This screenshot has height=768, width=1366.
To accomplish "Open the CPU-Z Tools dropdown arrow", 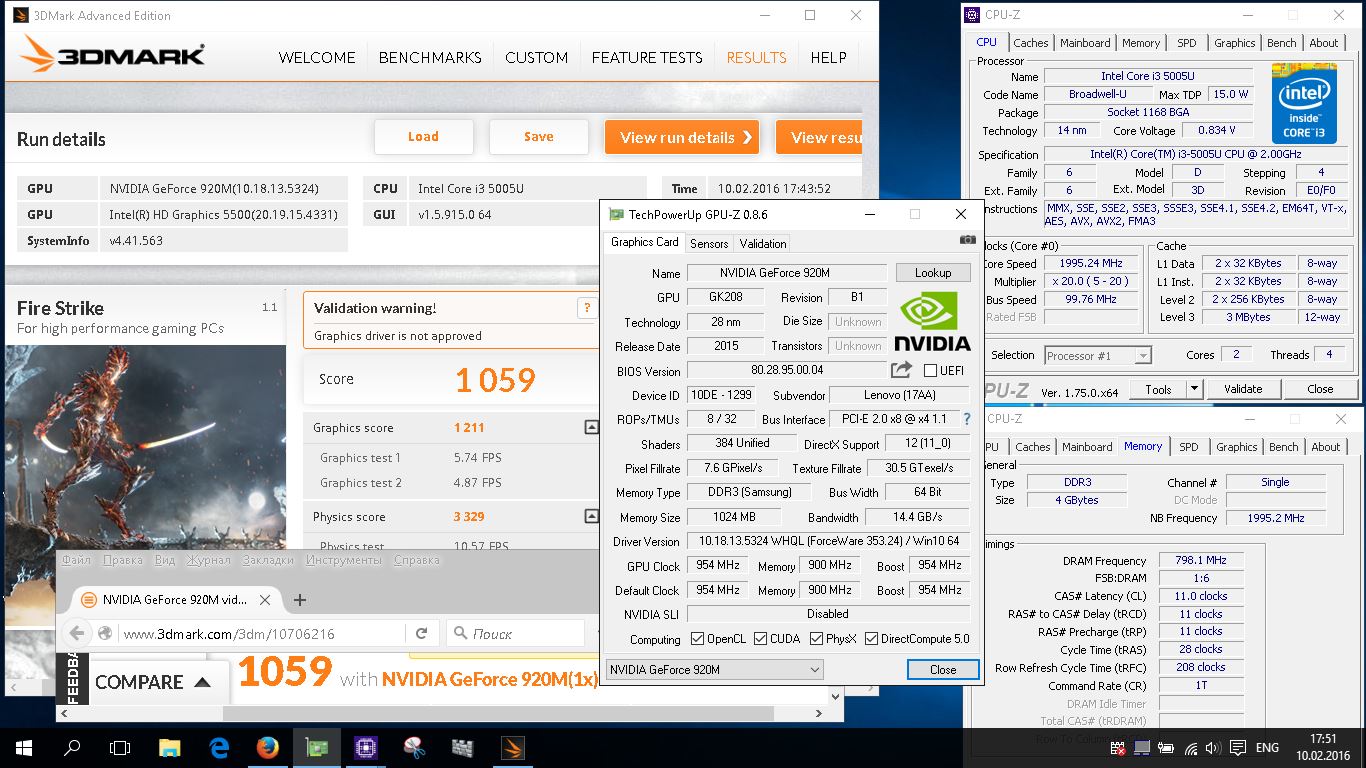I will tap(1194, 389).
